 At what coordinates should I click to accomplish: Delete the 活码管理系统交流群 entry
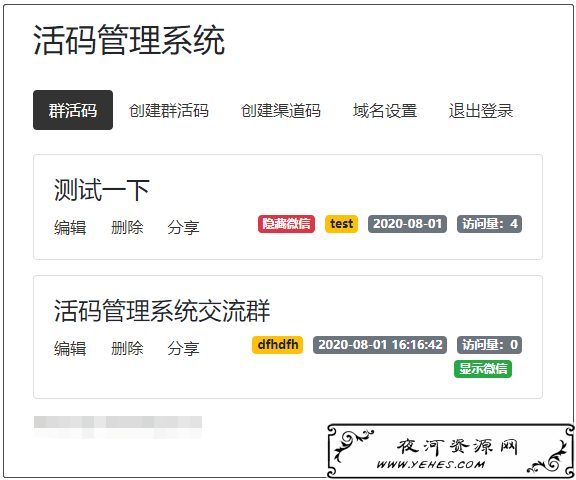[127, 348]
